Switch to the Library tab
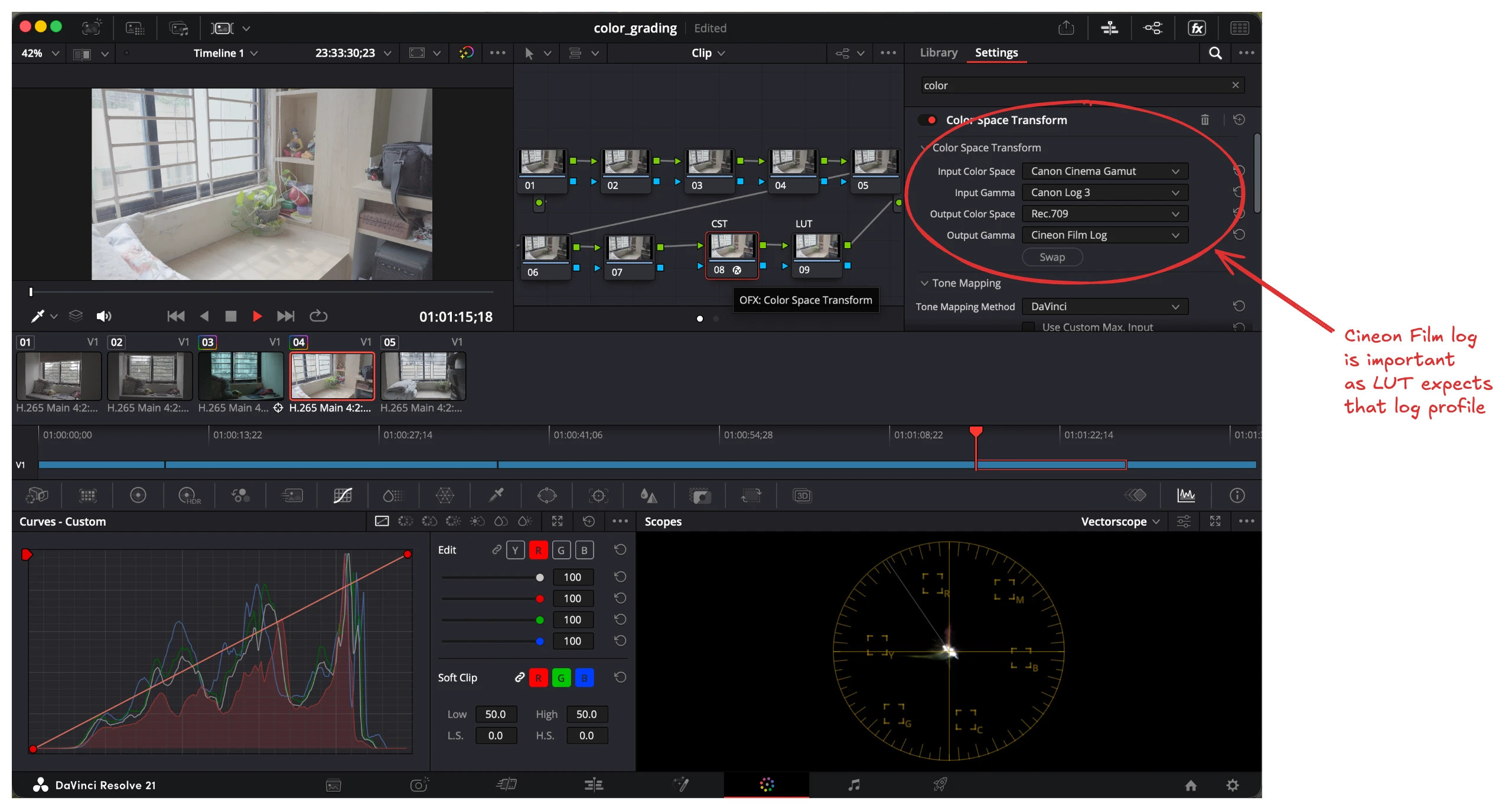 click(x=939, y=53)
